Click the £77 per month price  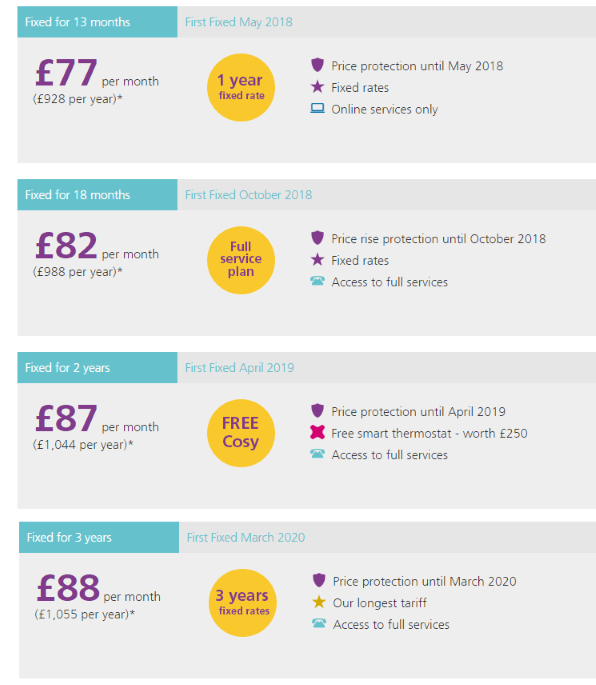point(97,73)
